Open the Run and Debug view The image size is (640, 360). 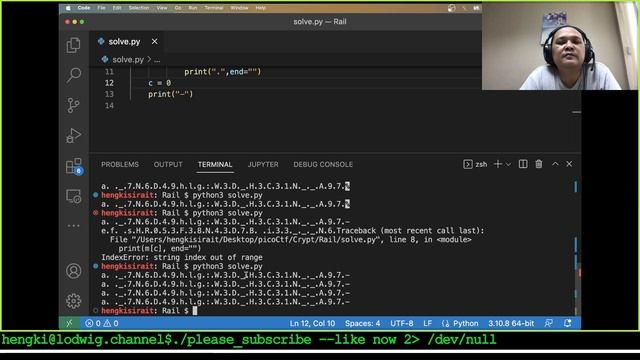pos(73,136)
